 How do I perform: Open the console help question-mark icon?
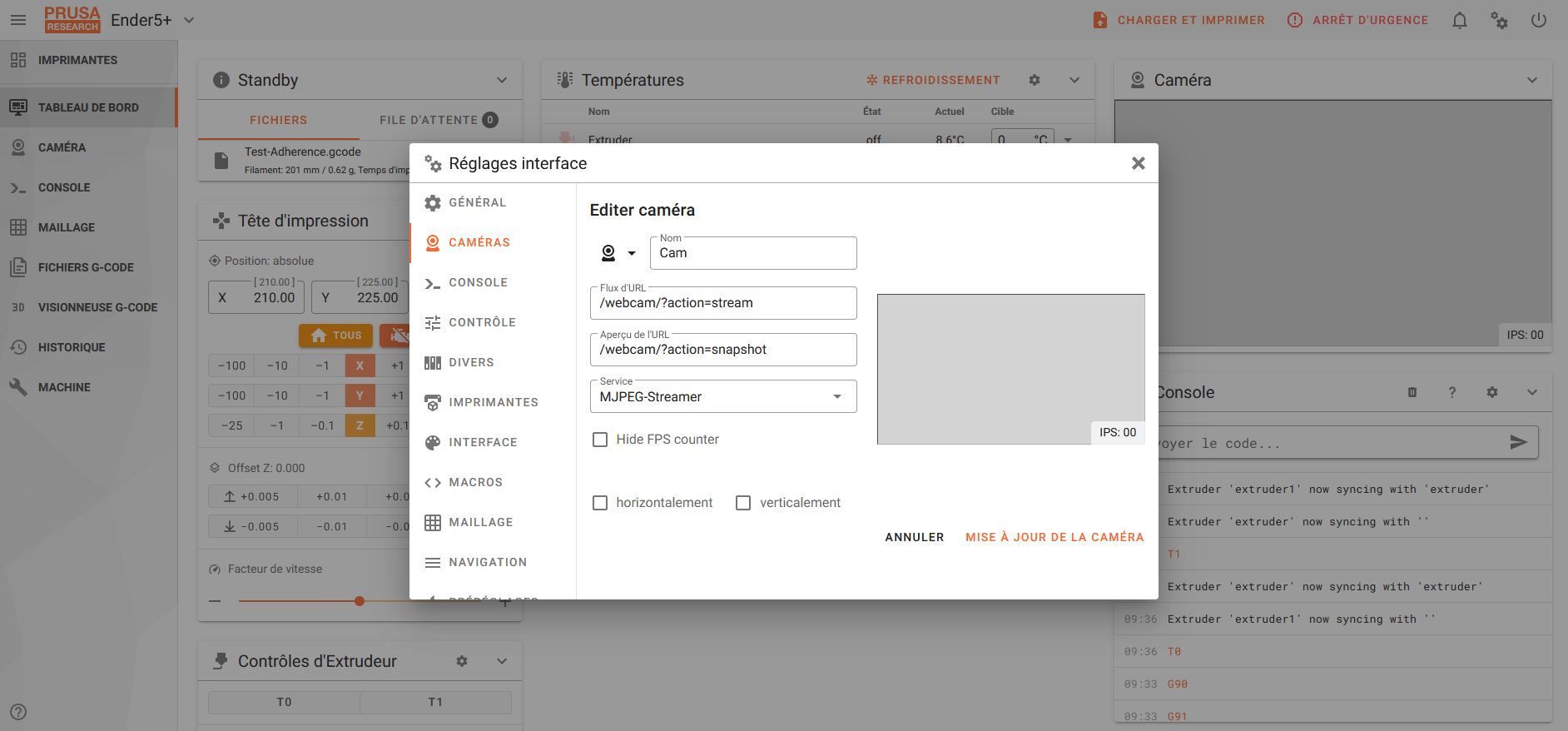click(1452, 392)
